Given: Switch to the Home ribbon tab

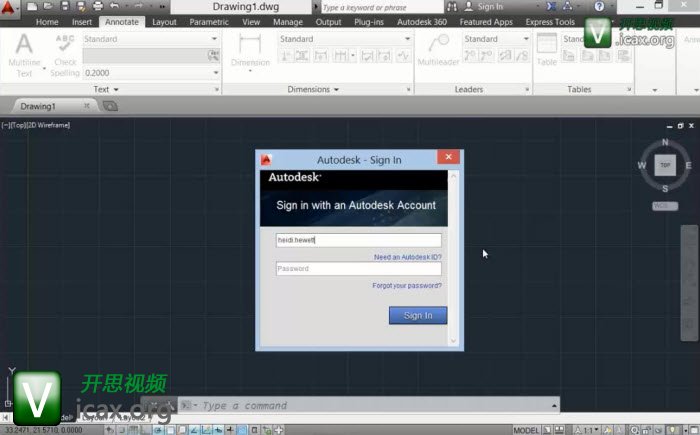Looking at the screenshot, I should [47, 21].
